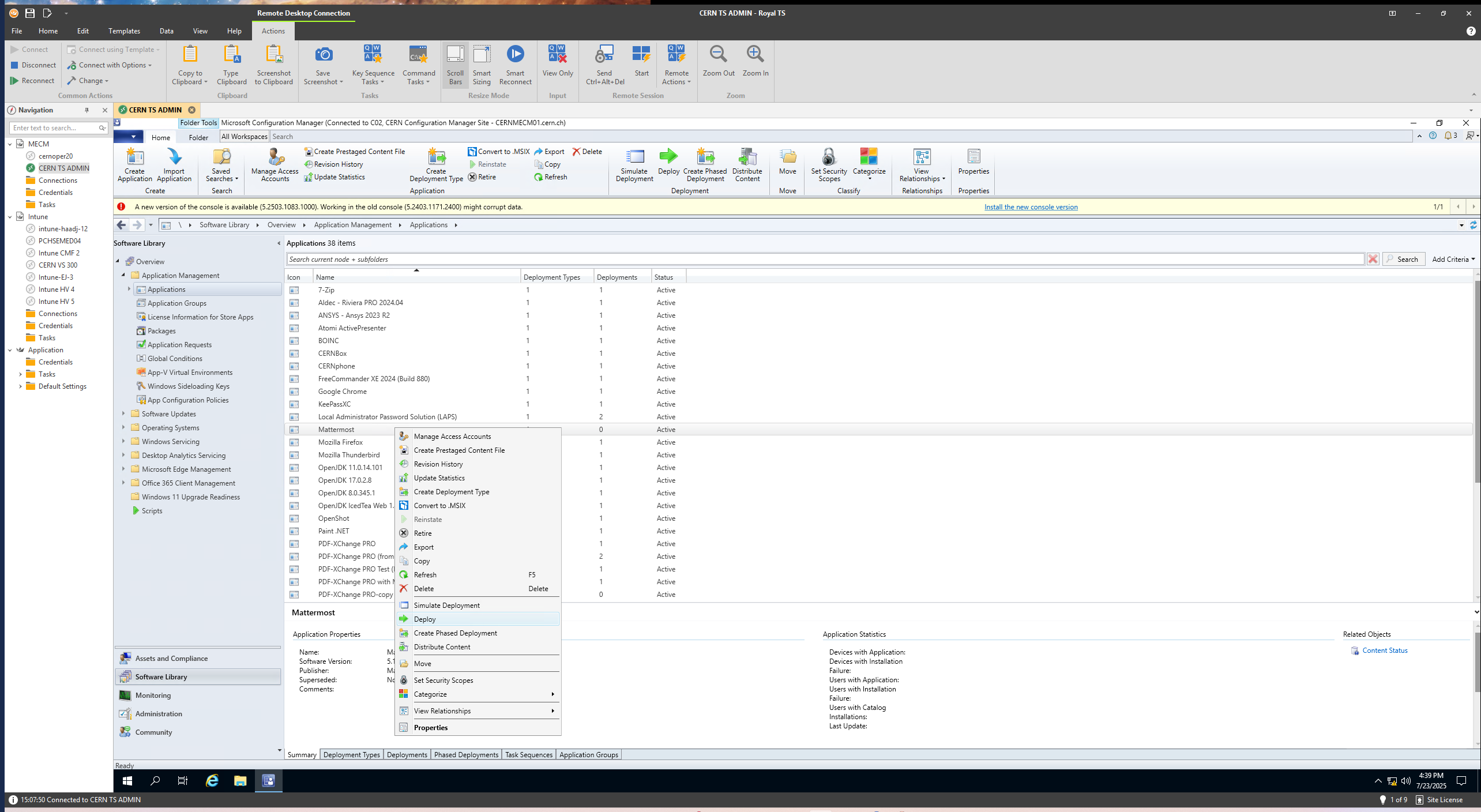1481x812 pixels.
Task: Open View Relationships ribbon dropdown
Action: click(x=922, y=164)
